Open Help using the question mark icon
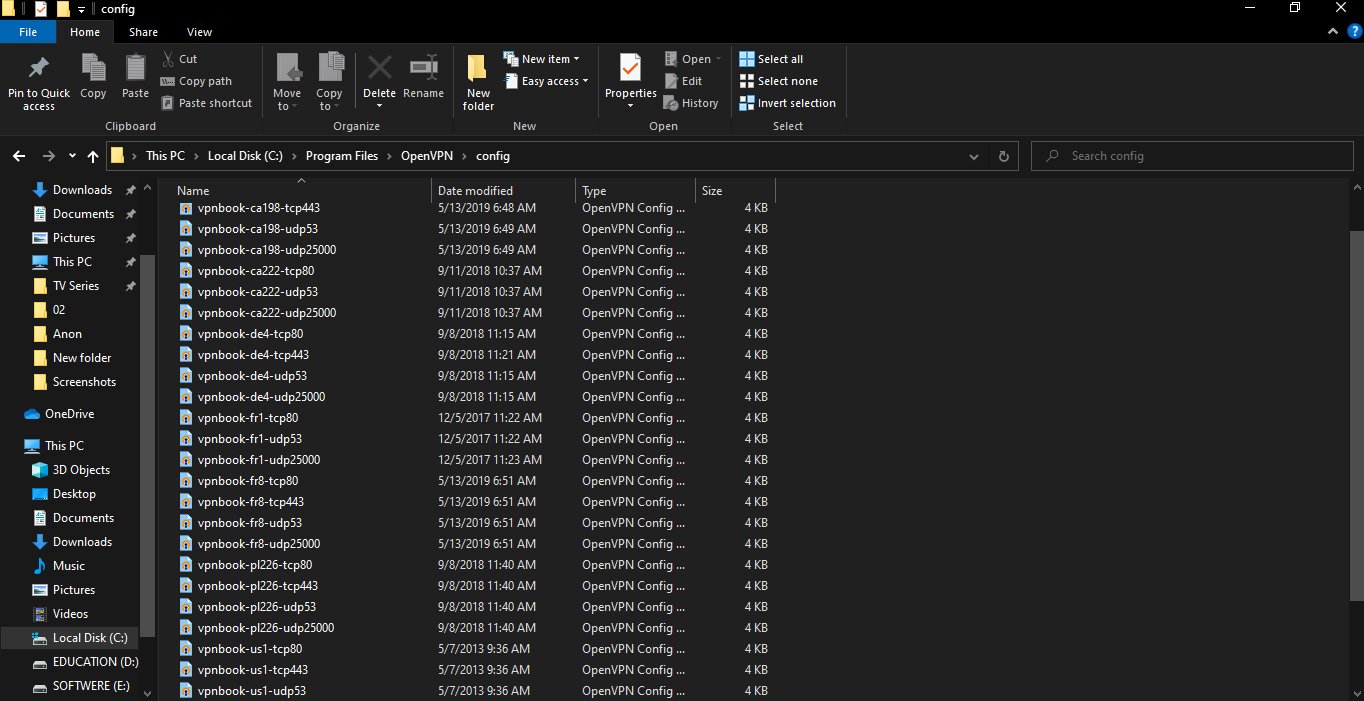Viewport: 1364px width, 701px height. (1355, 32)
